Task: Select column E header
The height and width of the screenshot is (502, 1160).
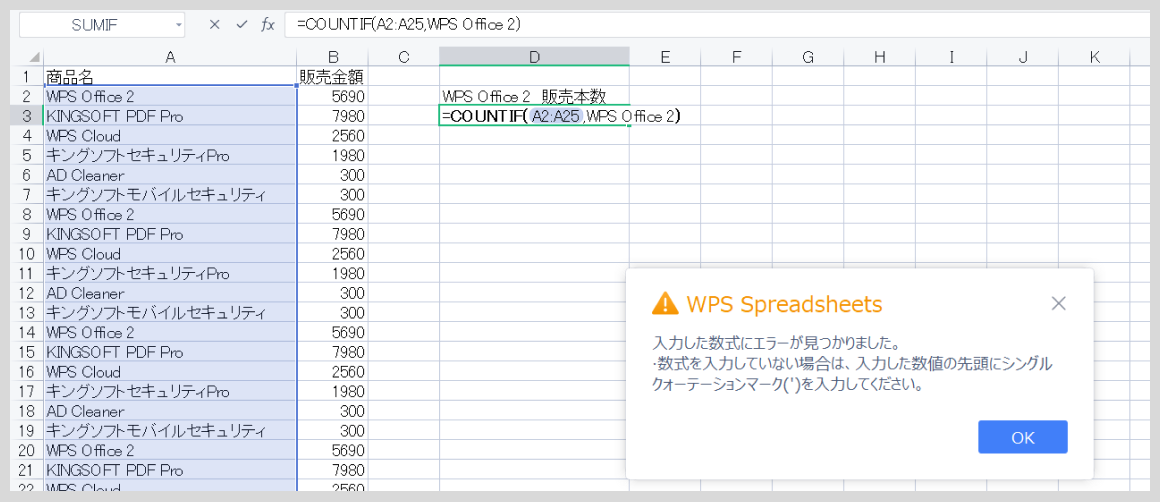Action: pos(665,57)
